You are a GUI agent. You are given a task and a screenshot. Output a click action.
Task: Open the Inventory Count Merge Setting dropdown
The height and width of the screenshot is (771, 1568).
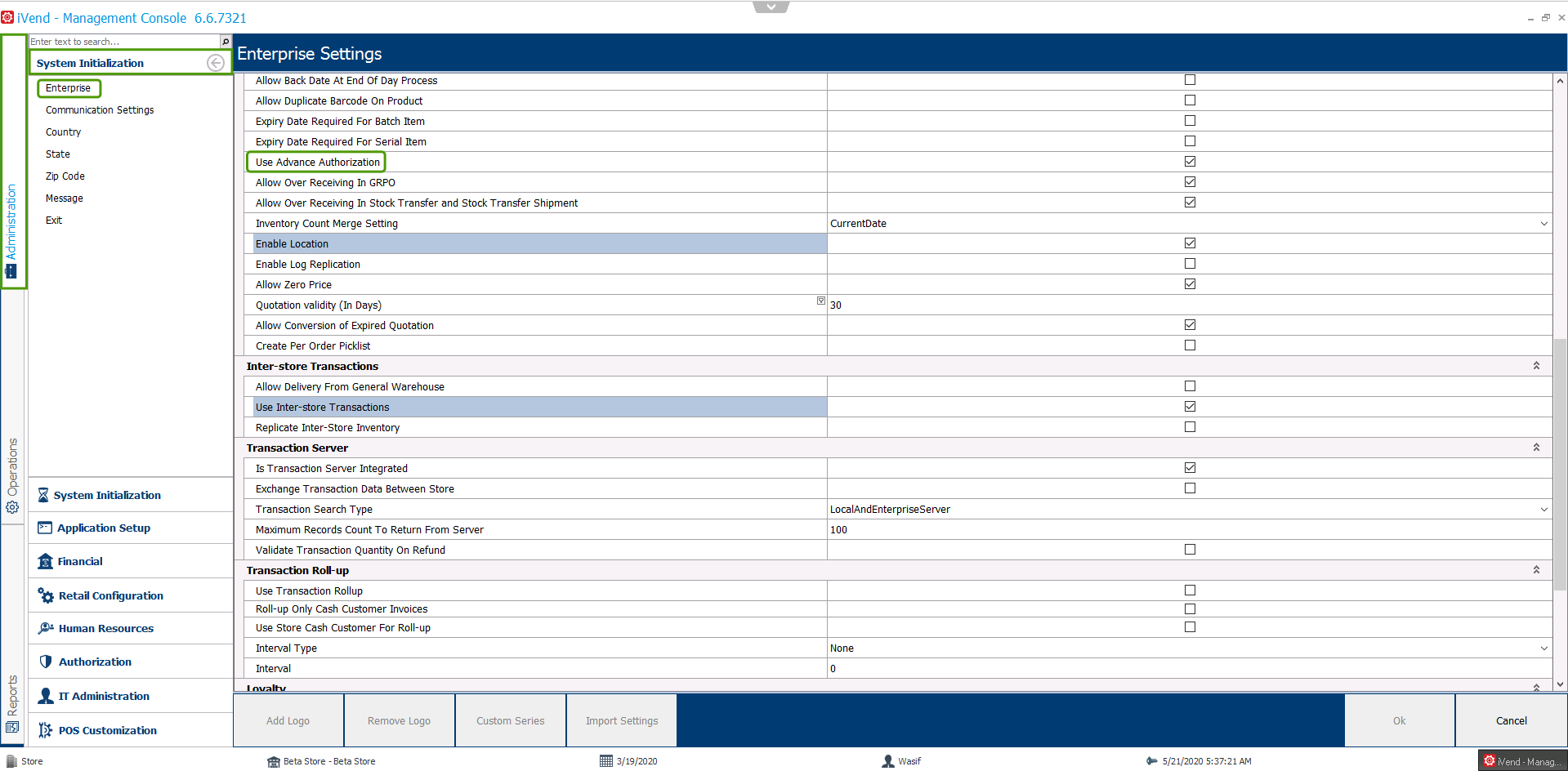click(1543, 224)
